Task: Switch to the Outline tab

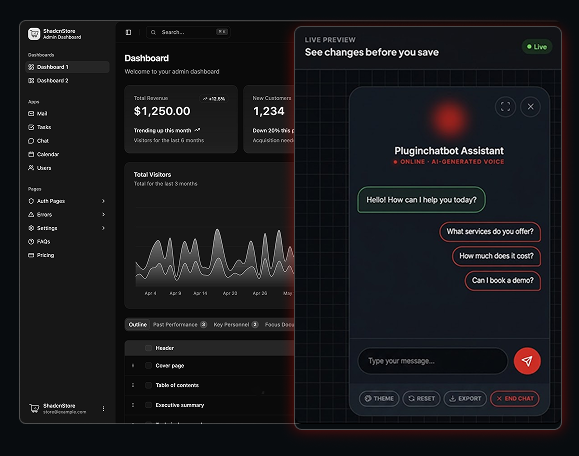Action: click(138, 325)
